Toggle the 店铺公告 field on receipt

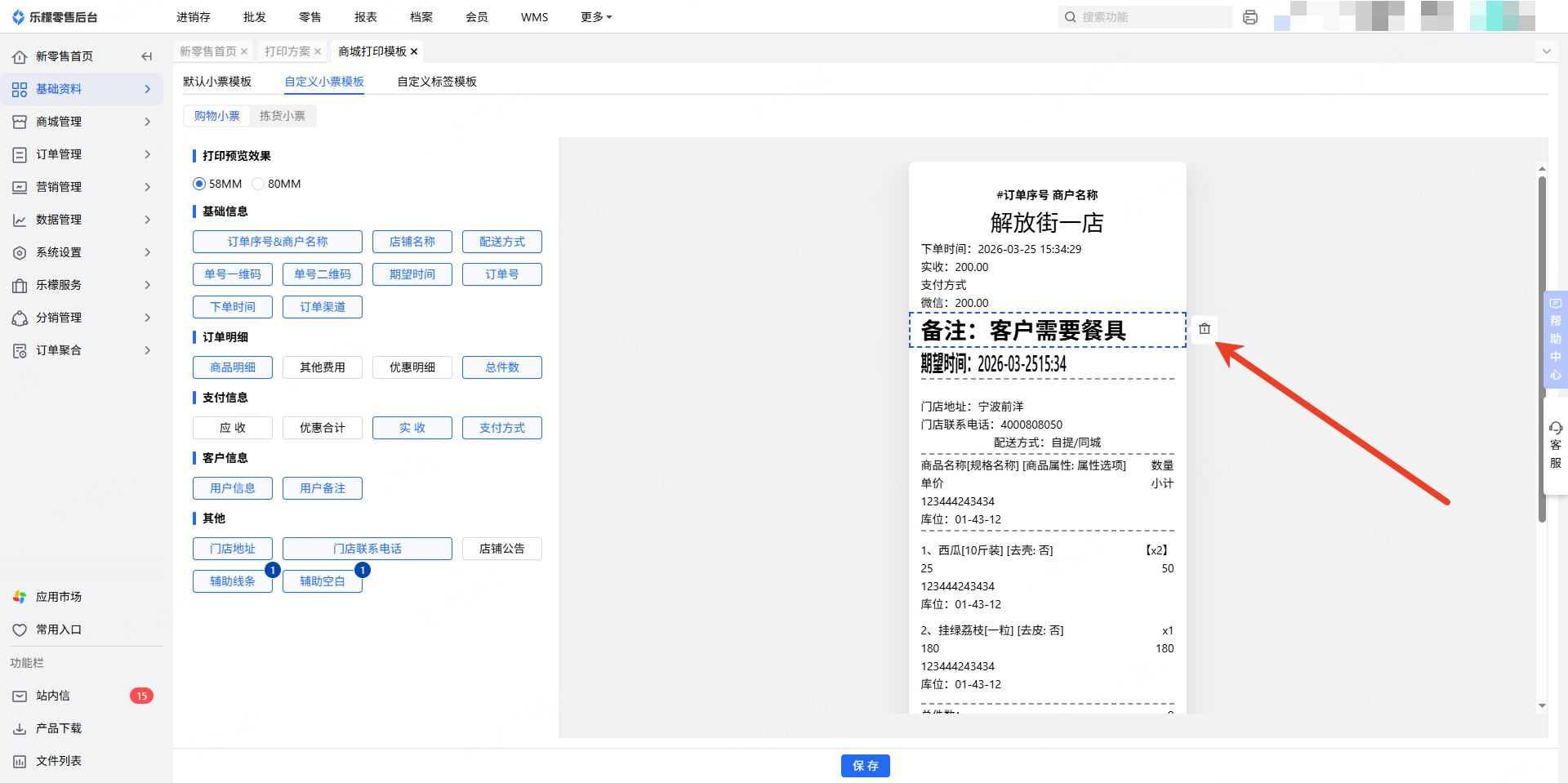[x=501, y=549]
